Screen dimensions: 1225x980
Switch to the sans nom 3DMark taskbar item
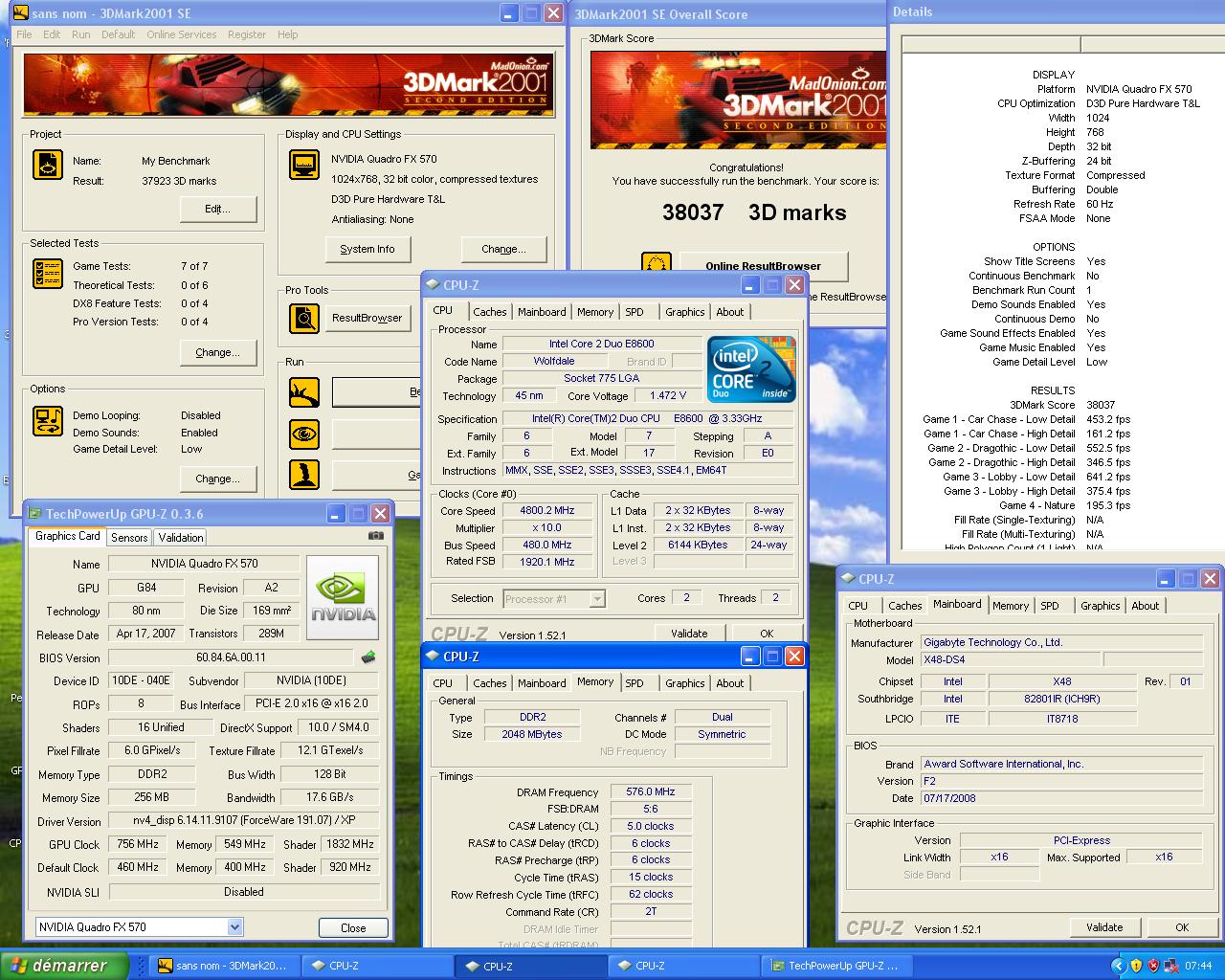(226, 966)
